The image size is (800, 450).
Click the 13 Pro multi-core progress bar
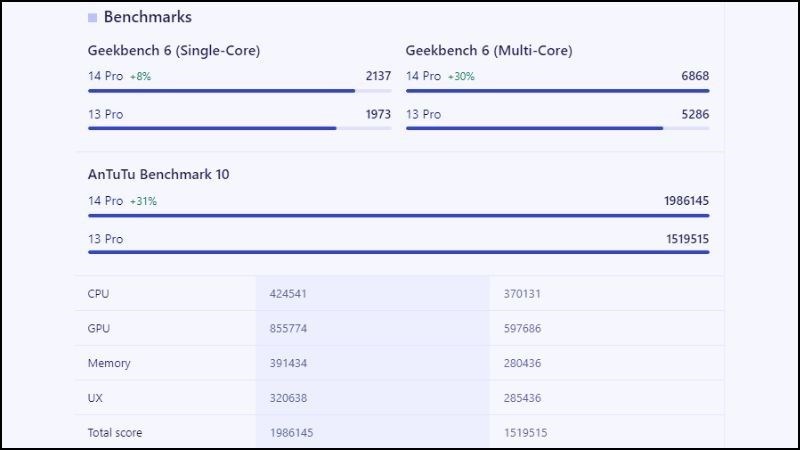535,128
